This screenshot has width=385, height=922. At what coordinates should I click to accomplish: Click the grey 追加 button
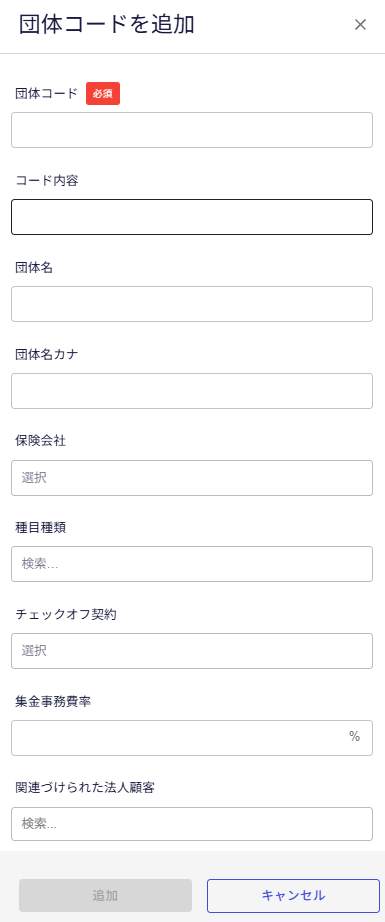105,896
